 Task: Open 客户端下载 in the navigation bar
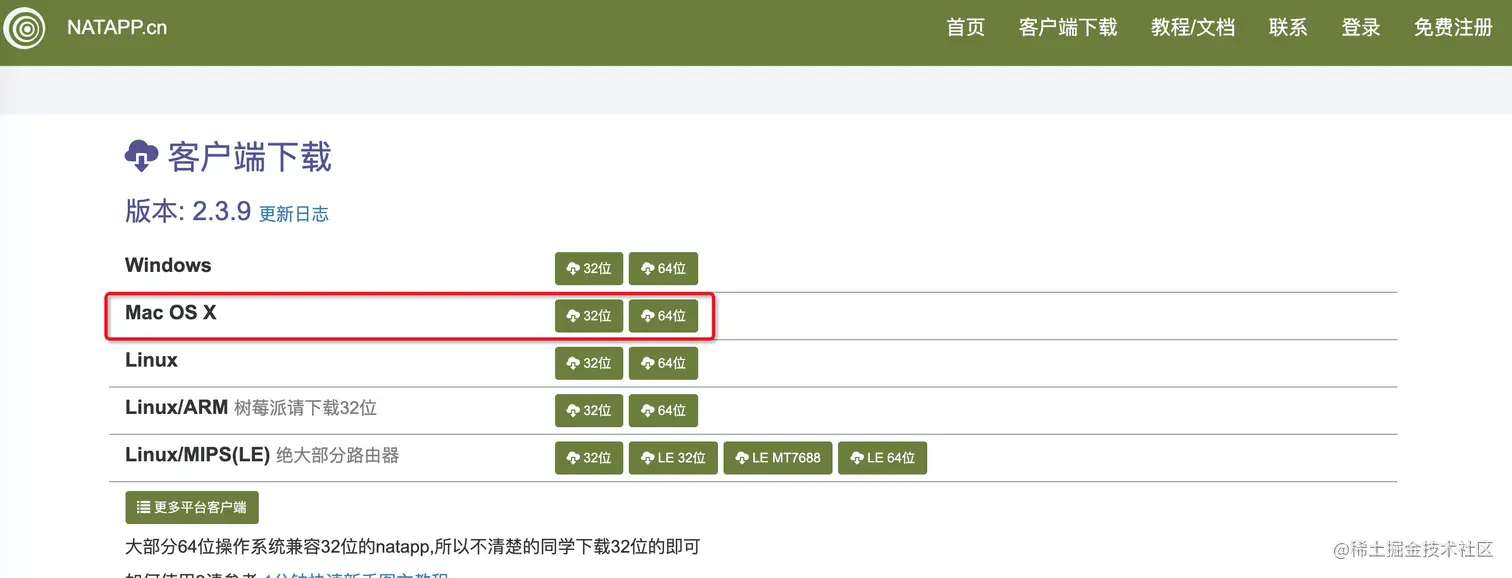1068,28
